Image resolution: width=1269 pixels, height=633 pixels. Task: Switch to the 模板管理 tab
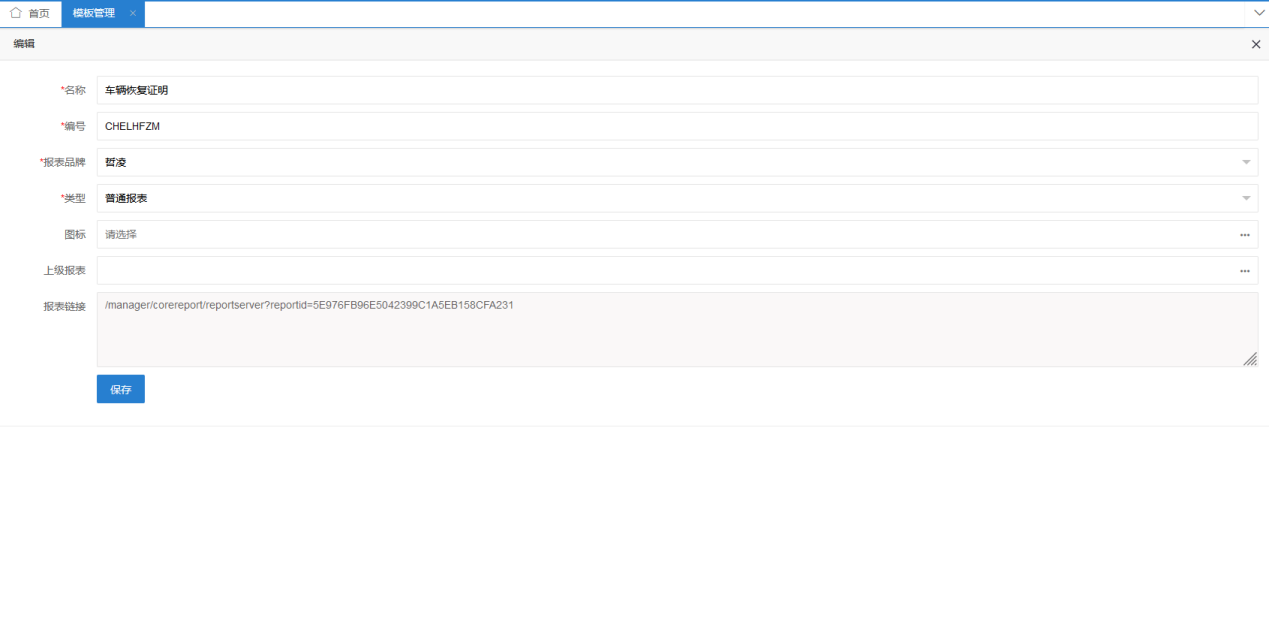[x=94, y=13]
